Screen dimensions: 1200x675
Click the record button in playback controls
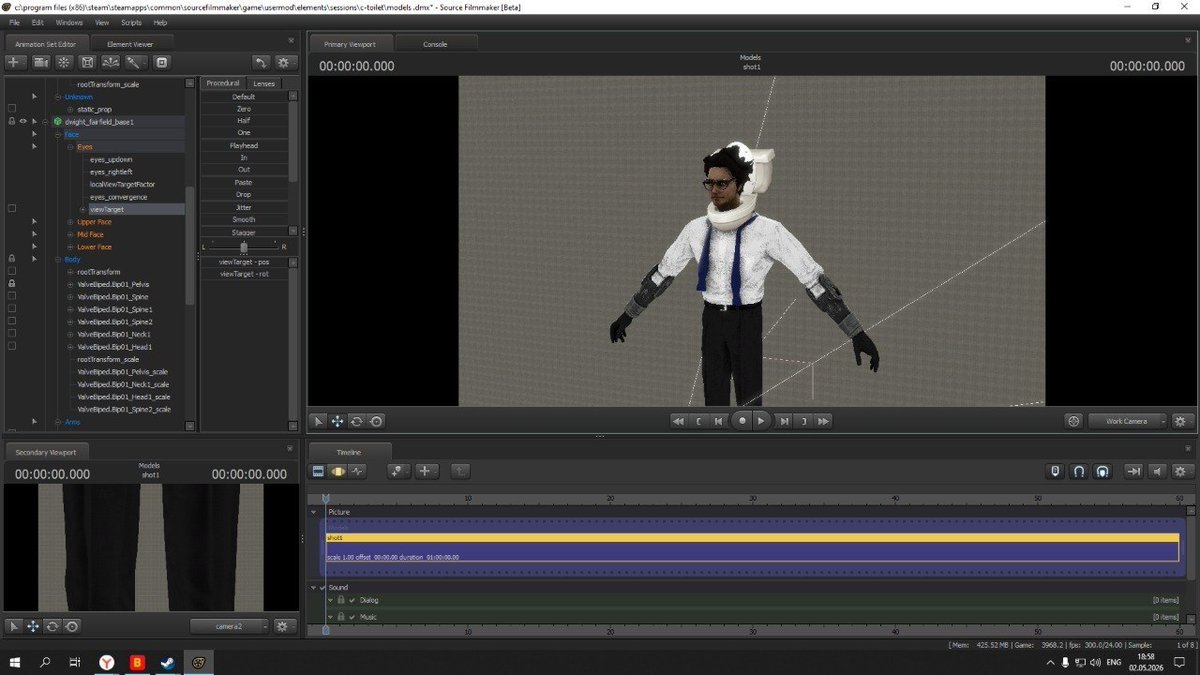742,421
